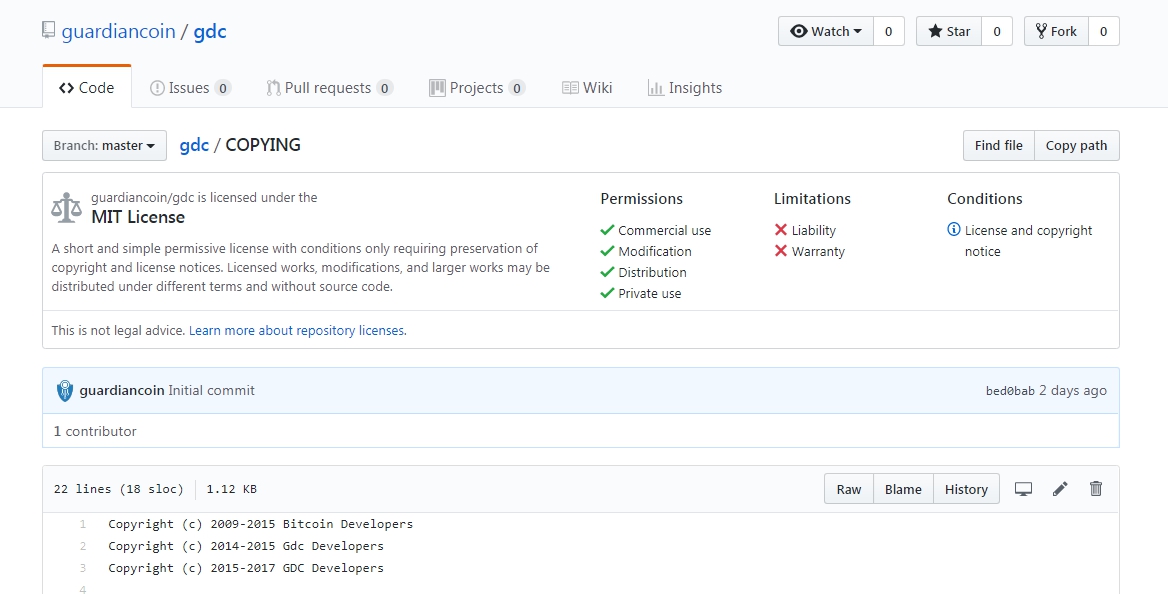1168x594 pixels.
Task: Open the file History
Action: click(966, 489)
